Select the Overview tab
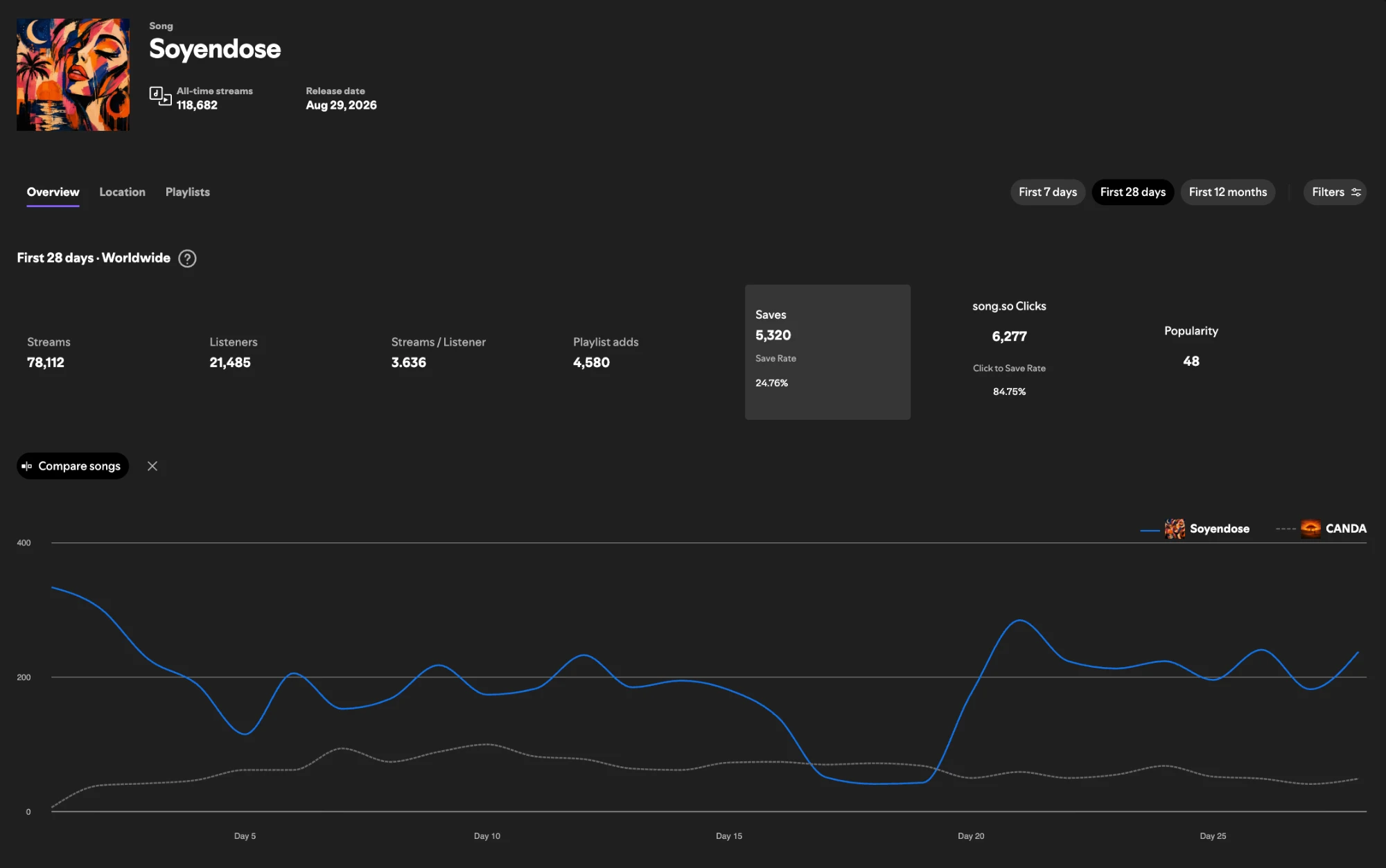The image size is (1386, 868). 53,192
